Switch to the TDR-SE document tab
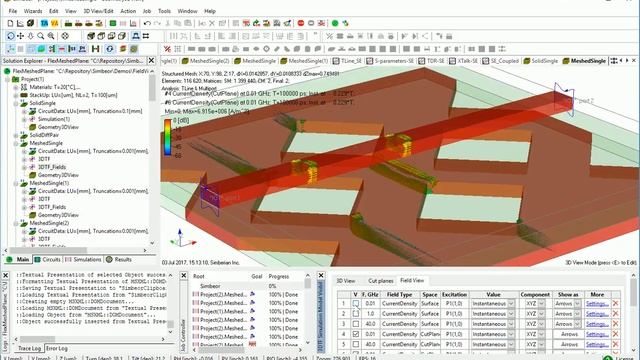The height and width of the screenshot is (360, 640). tap(432, 61)
